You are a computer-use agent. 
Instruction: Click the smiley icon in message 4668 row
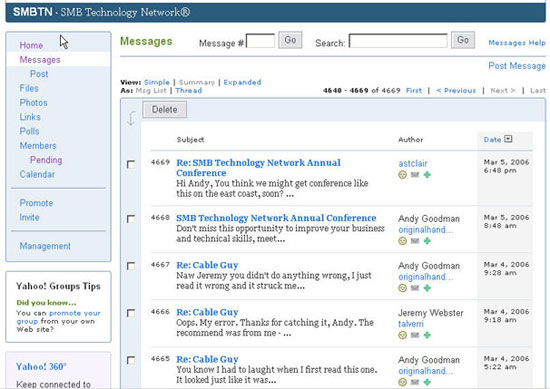click(x=402, y=241)
